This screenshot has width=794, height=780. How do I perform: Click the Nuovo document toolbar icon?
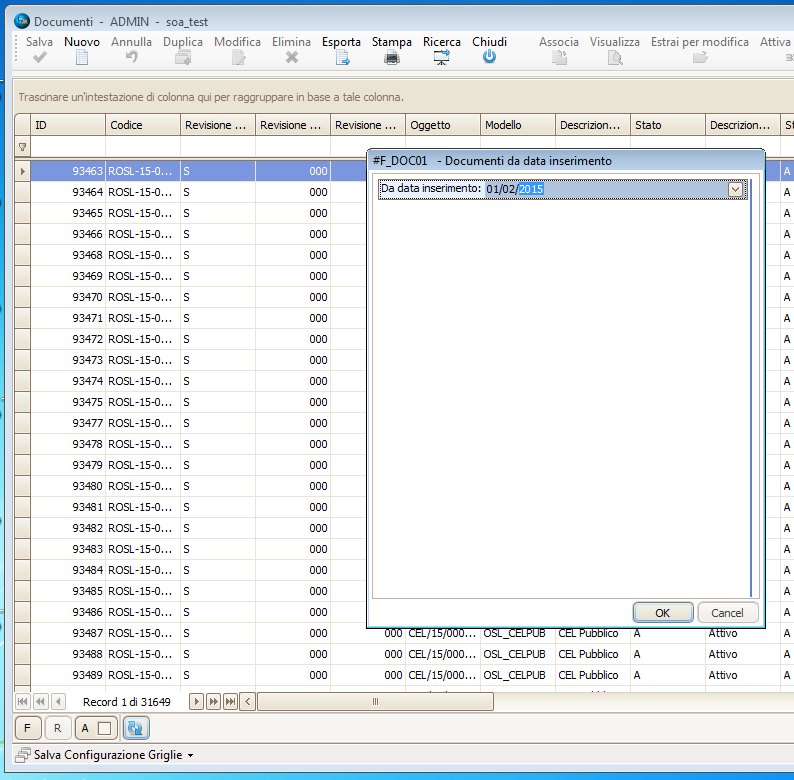82,58
